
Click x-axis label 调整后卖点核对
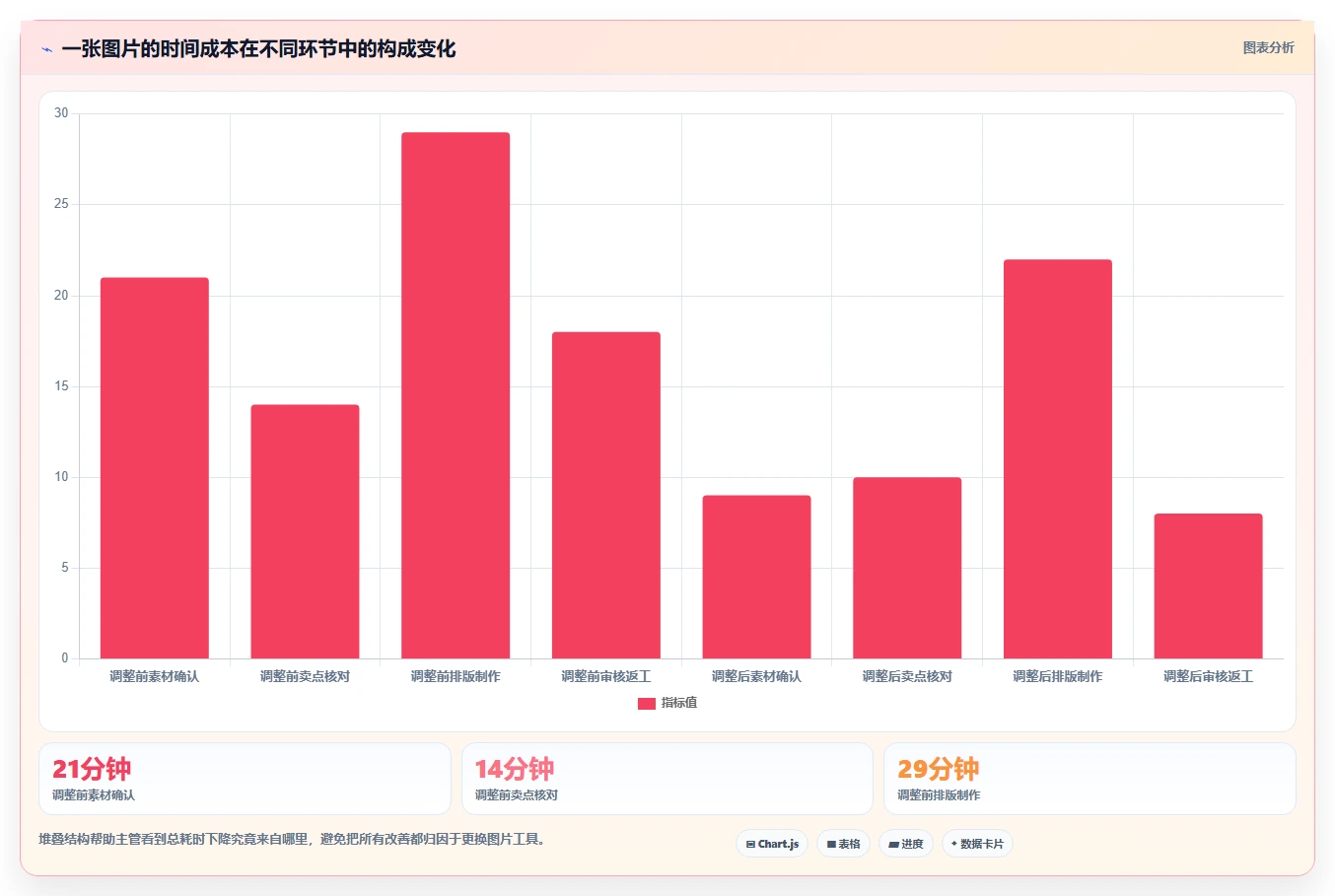point(907,676)
